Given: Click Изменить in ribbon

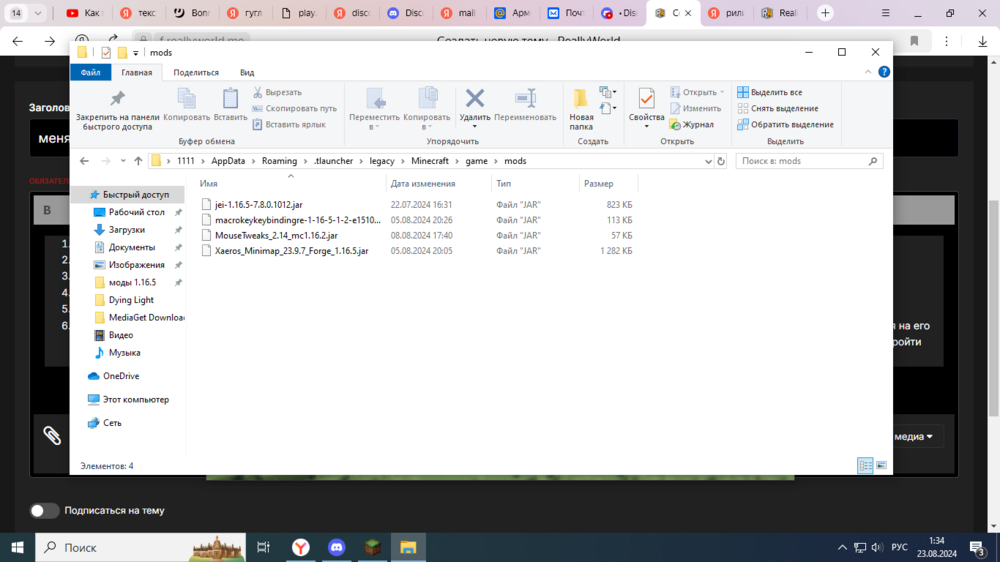Looking at the screenshot, I should pos(695,108).
